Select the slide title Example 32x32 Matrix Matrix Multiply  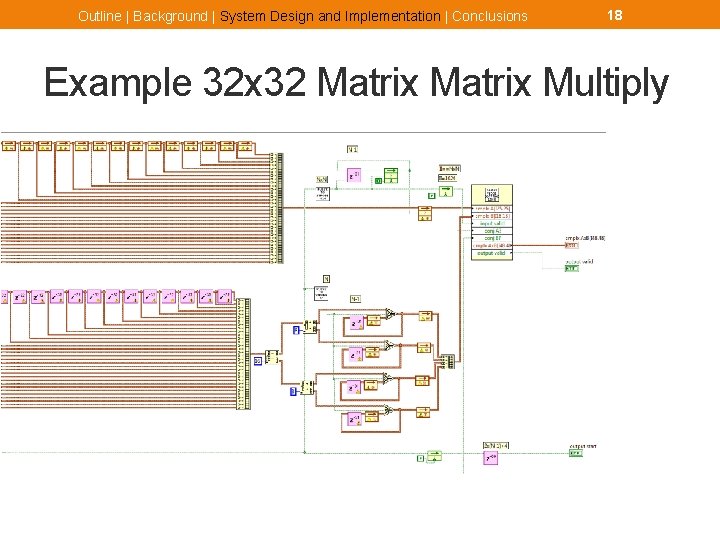[x=356, y=83]
